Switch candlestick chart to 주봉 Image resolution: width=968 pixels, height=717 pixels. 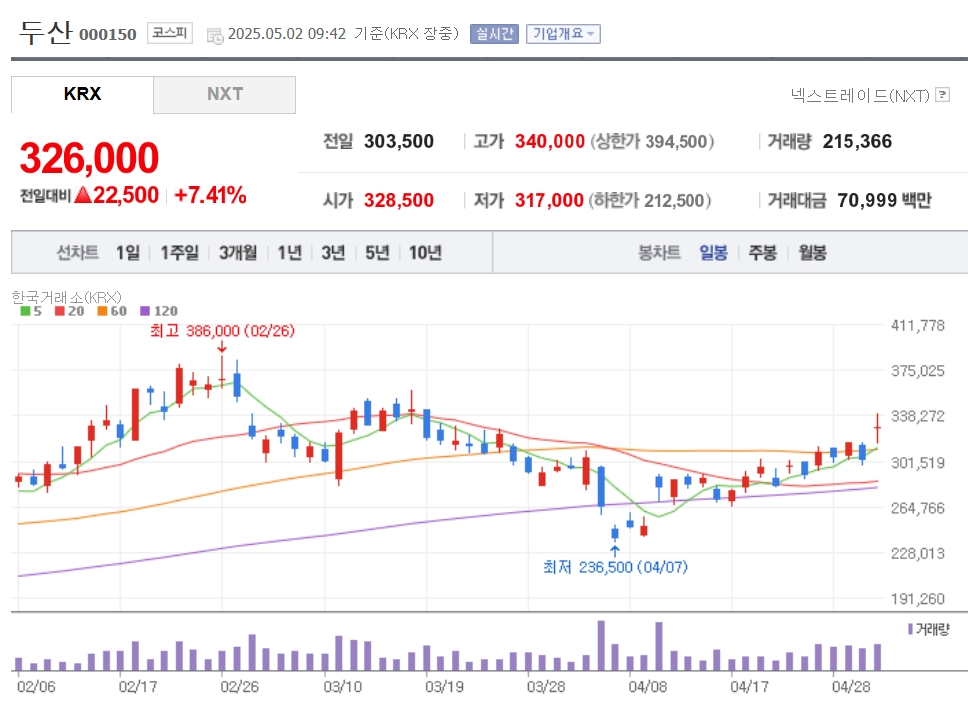762,253
